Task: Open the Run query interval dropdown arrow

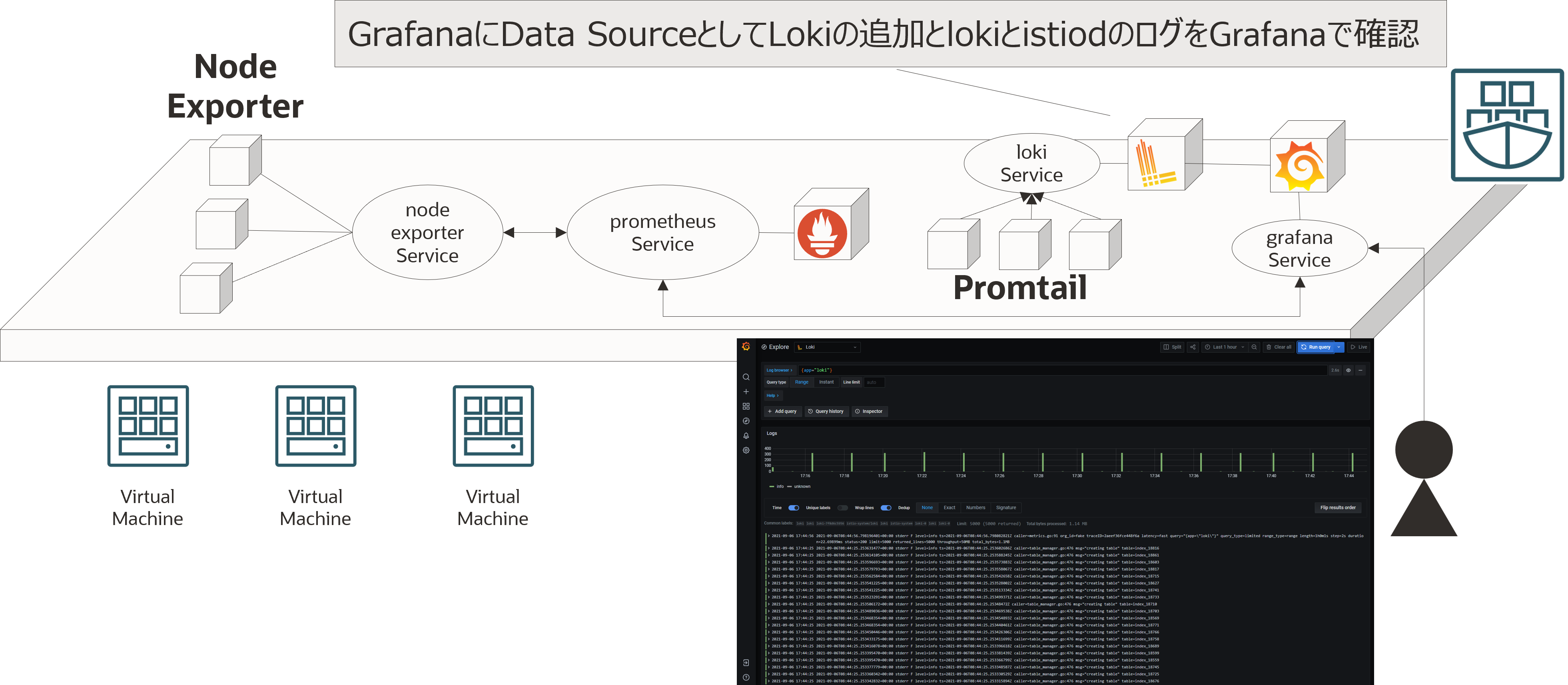Action: pos(1339,347)
